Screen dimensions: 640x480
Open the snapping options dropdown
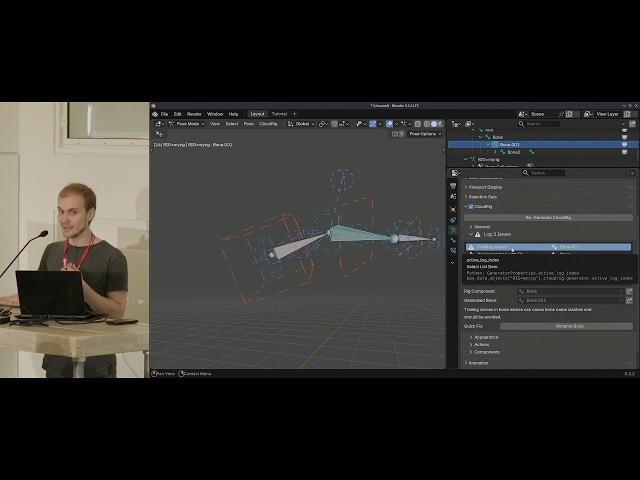pyautogui.click(x=344, y=124)
